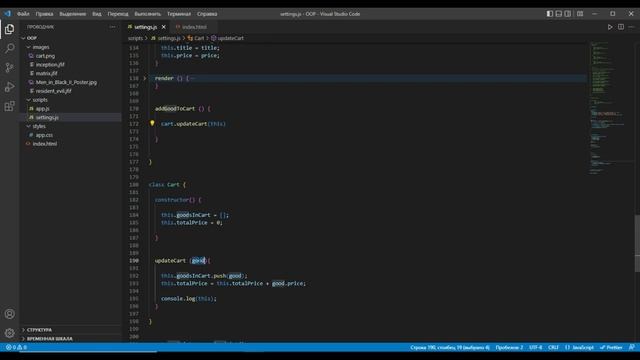The image size is (640, 360).
Task: Toggle the Panel layout icon
Action: click(559, 14)
